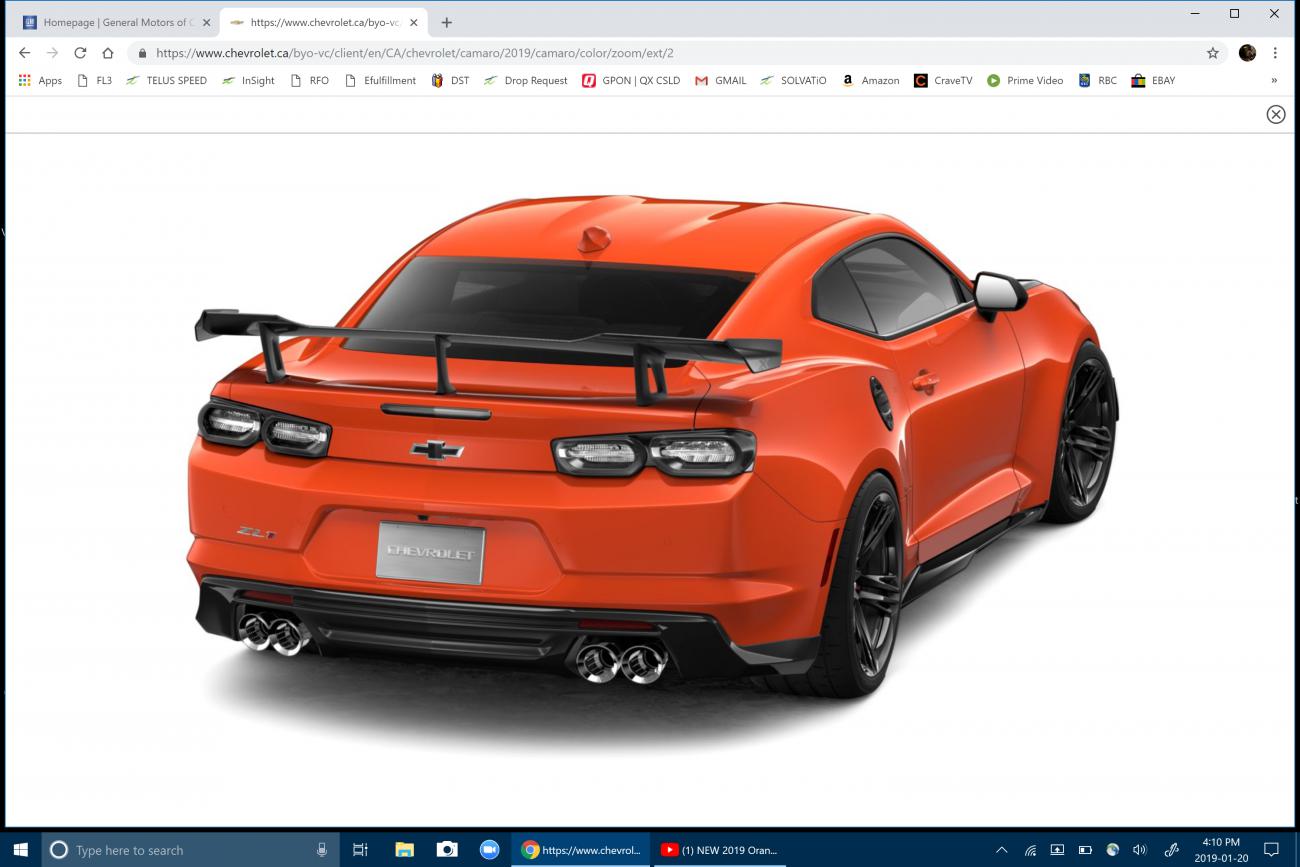Open the SOLVATiO bookmark
Image resolution: width=1300 pixels, height=867 pixels.
[793, 80]
